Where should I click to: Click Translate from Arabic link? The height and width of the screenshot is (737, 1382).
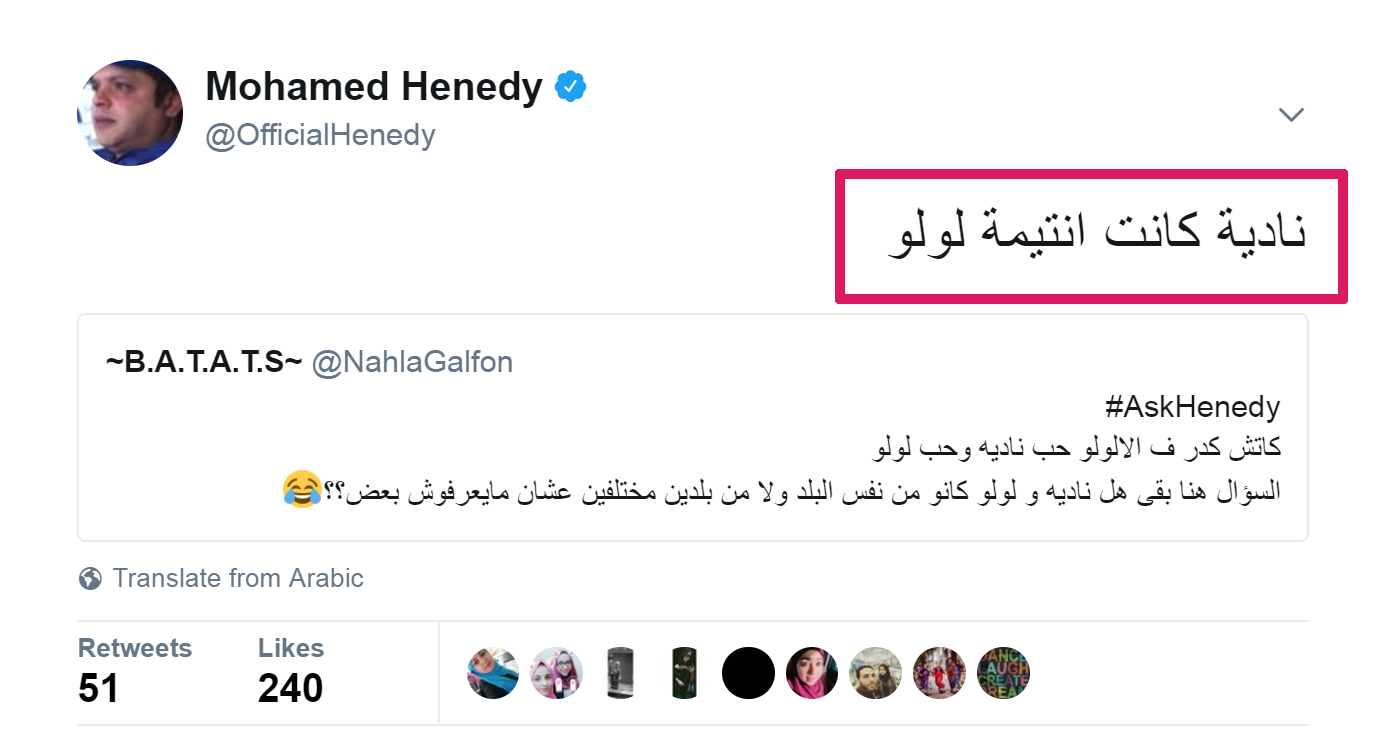(x=238, y=579)
